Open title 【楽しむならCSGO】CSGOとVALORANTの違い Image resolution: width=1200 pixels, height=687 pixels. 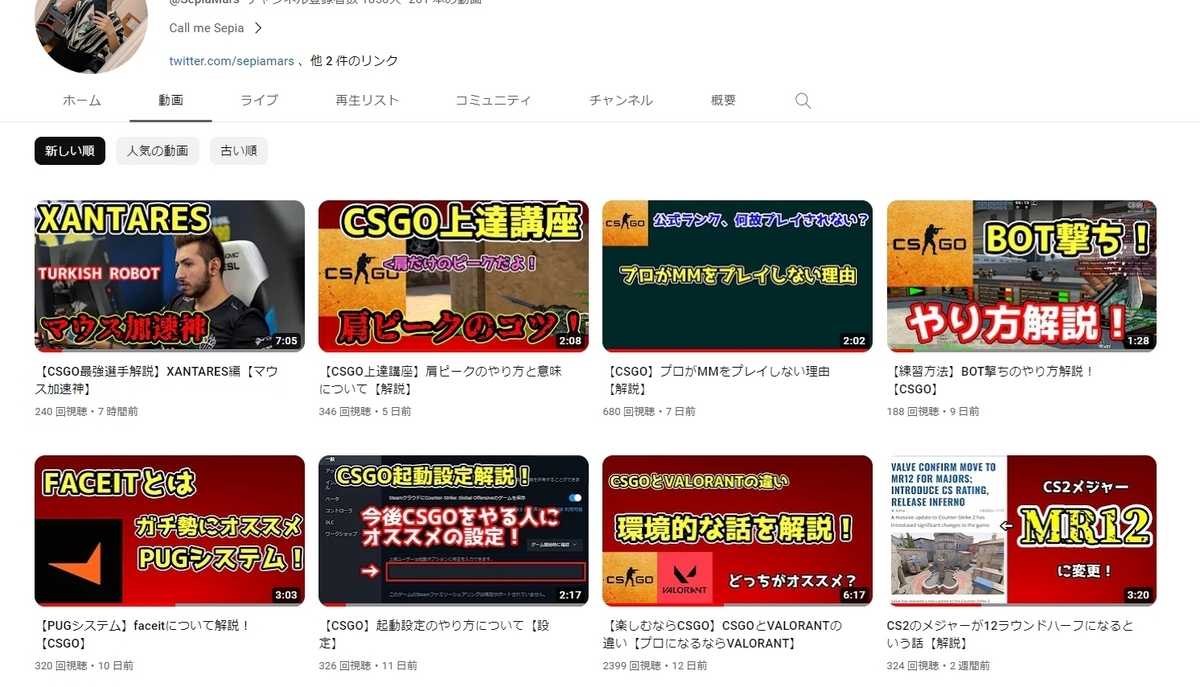722,635
